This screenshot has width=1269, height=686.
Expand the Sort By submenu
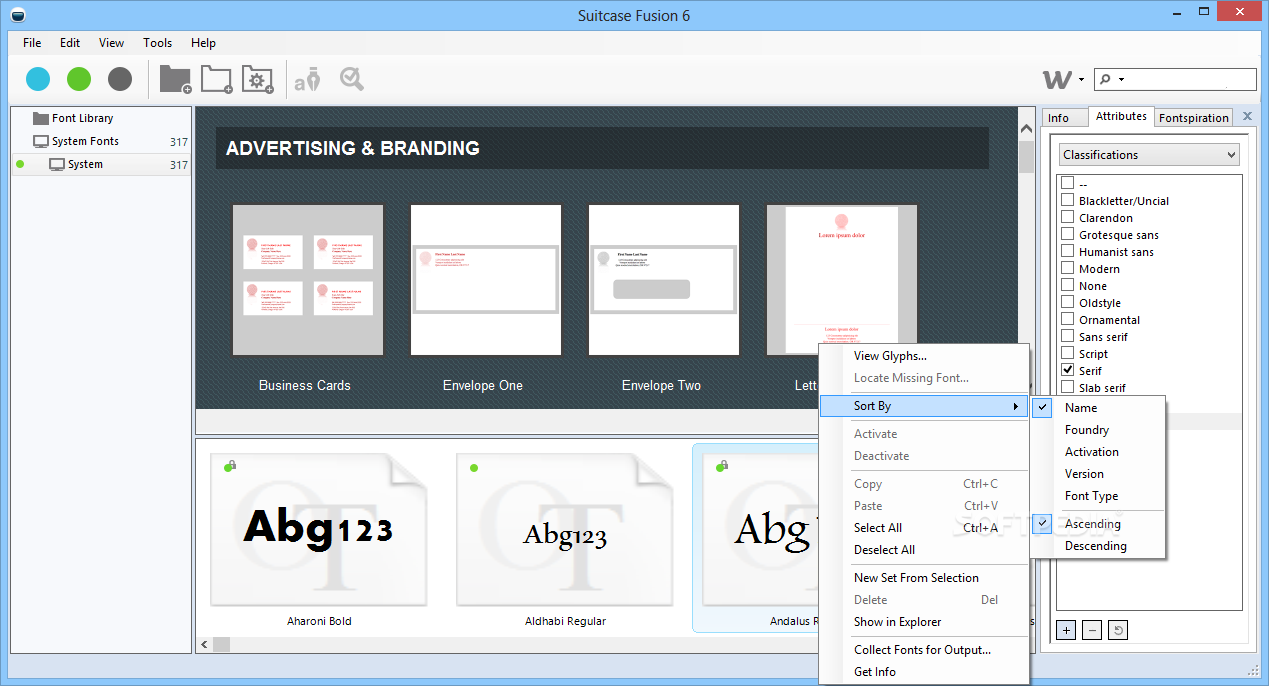tap(924, 406)
